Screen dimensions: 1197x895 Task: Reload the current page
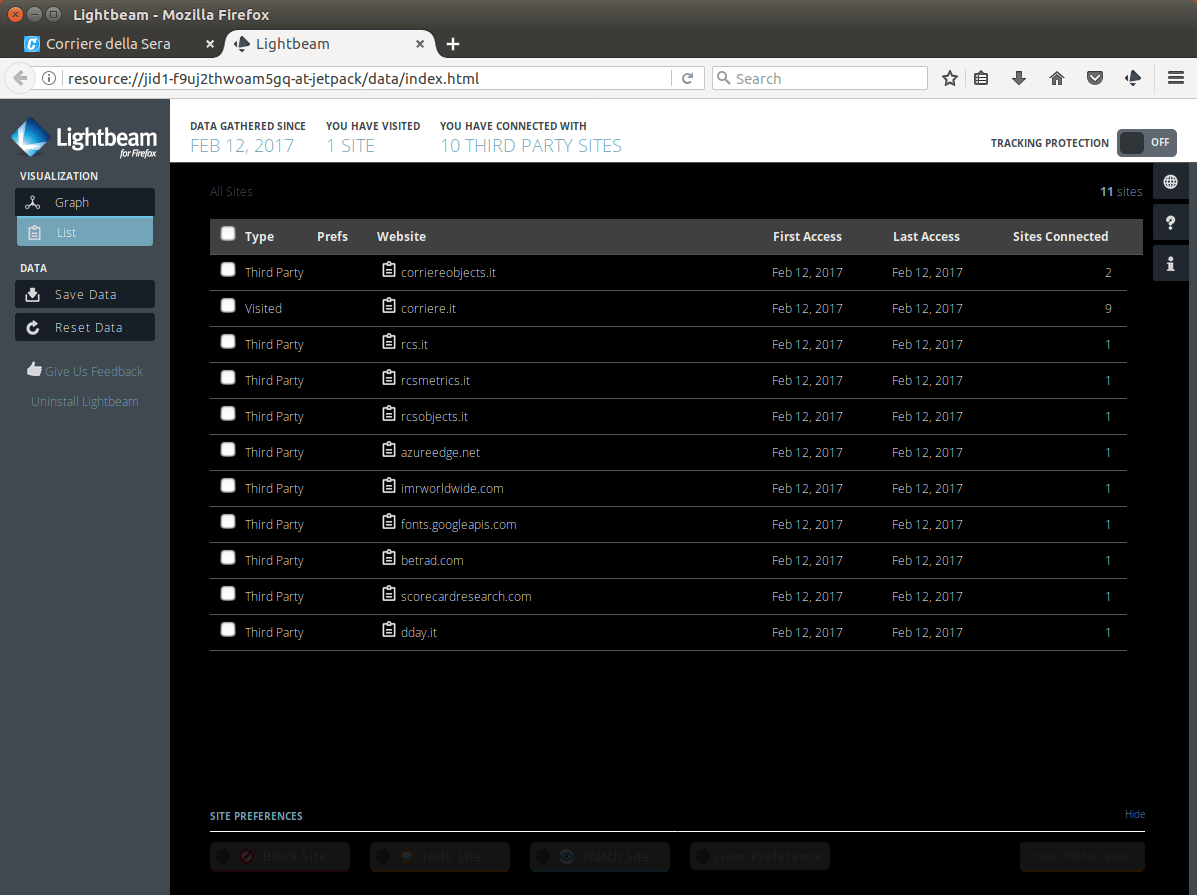687,78
